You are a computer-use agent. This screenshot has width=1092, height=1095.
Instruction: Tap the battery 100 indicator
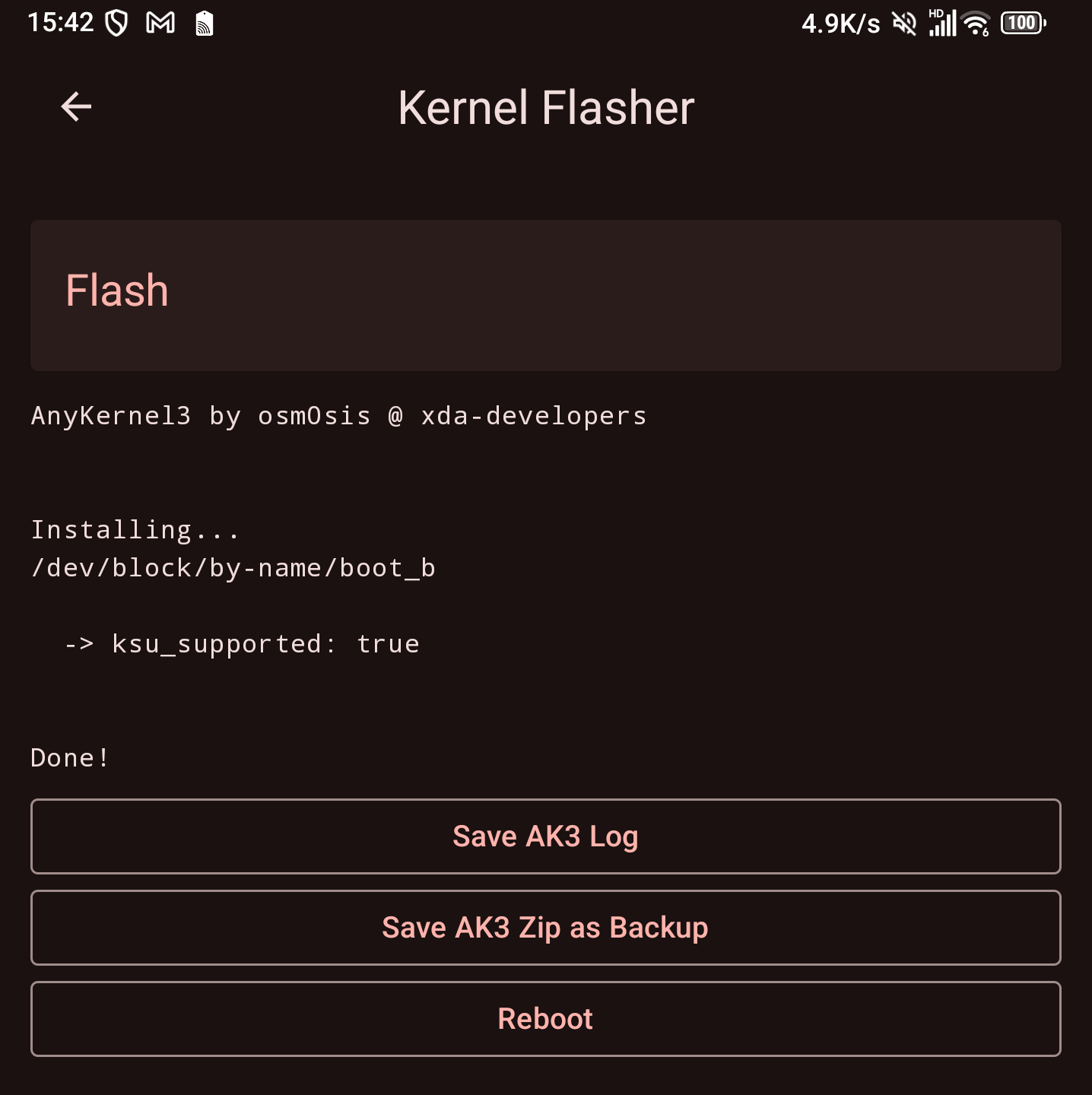[x=1023, y=24]
